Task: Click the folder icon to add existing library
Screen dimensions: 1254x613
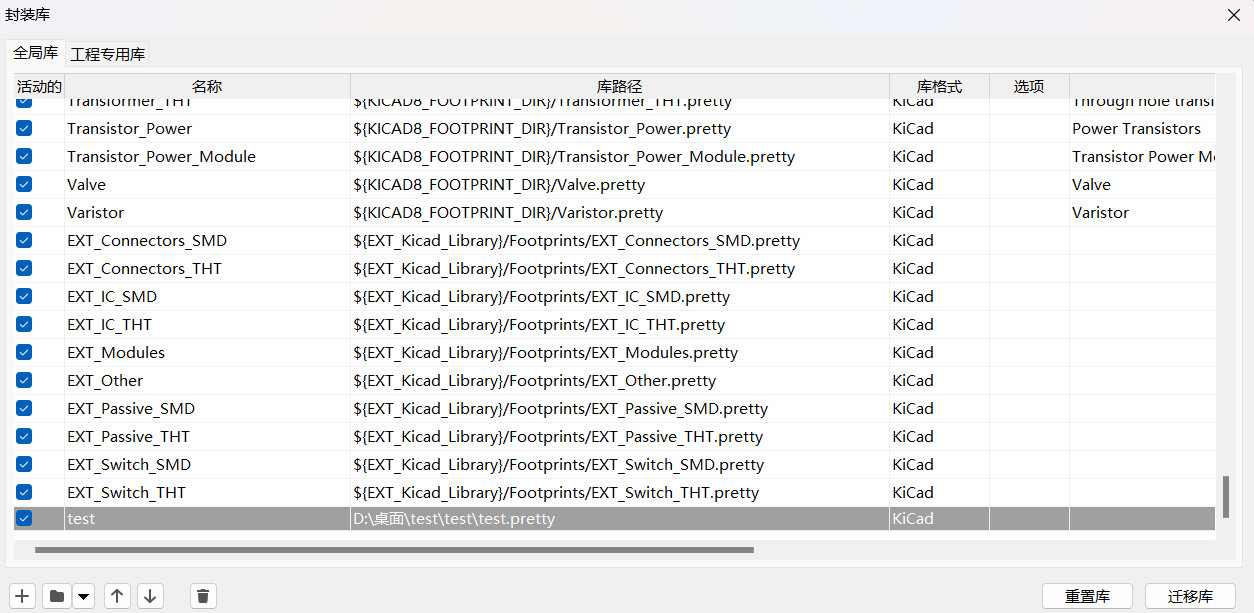Action: (x=57, y=596)
